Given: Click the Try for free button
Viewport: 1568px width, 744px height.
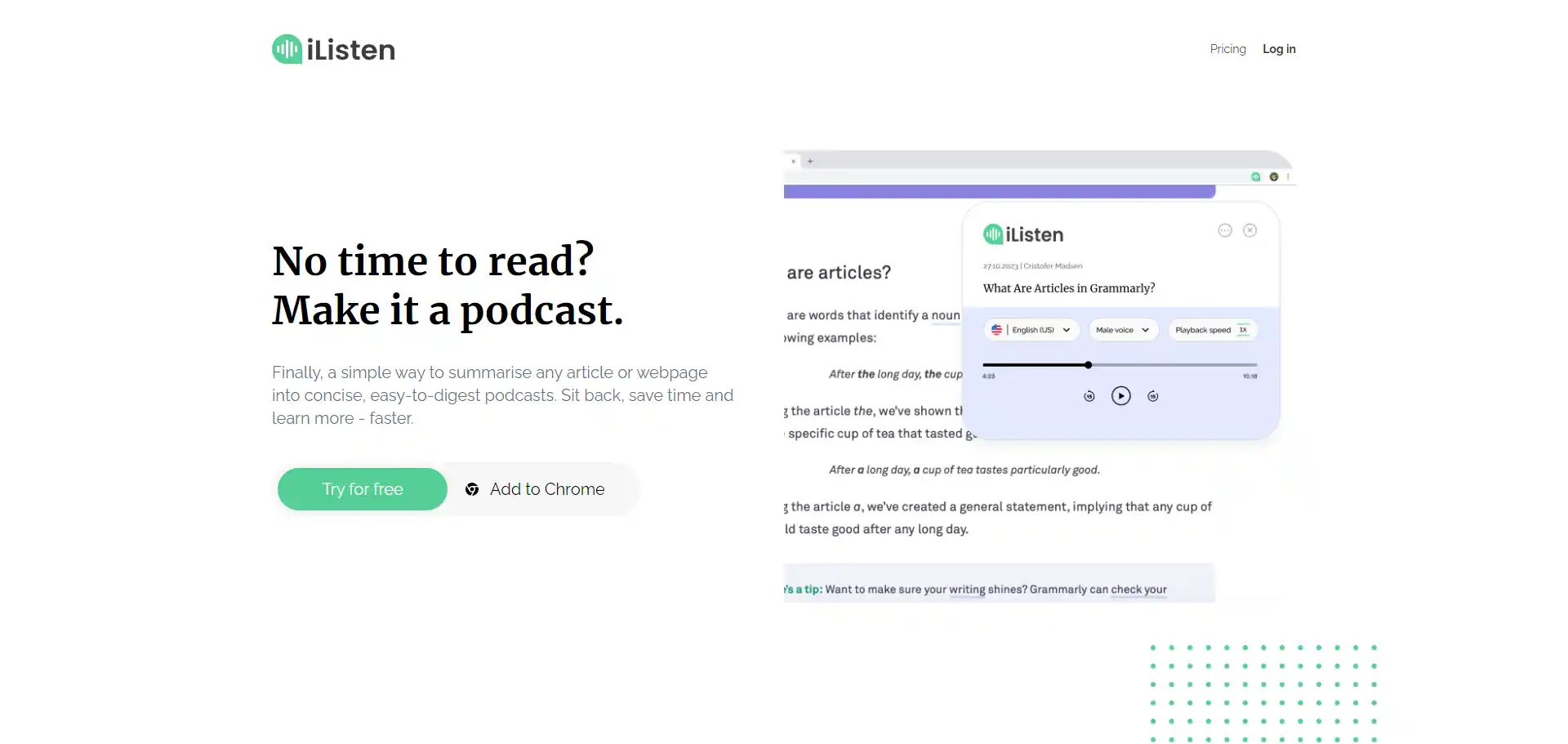Looking at the screenshot, I should [x=363, y=489].
